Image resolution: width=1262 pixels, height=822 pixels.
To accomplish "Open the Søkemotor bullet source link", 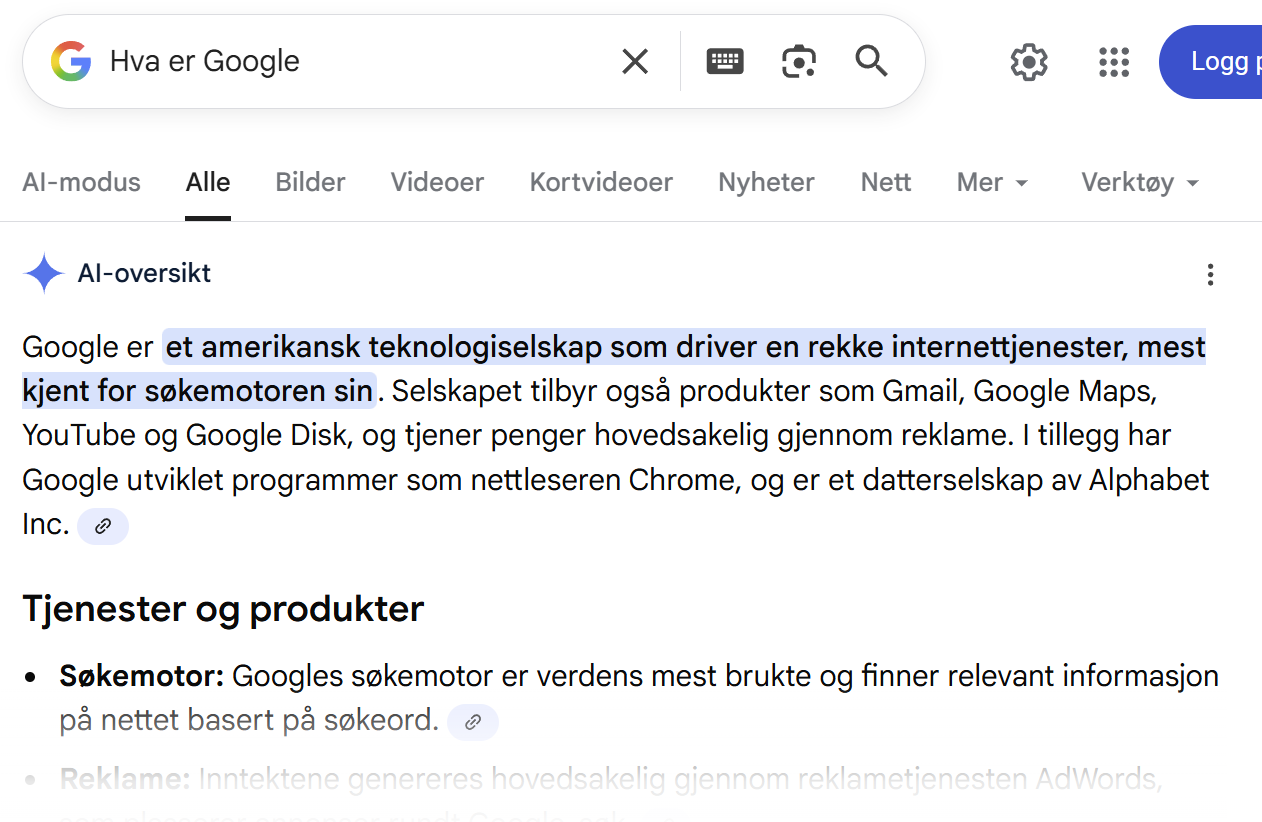I will pyautogui.click(x=472, y=722).
